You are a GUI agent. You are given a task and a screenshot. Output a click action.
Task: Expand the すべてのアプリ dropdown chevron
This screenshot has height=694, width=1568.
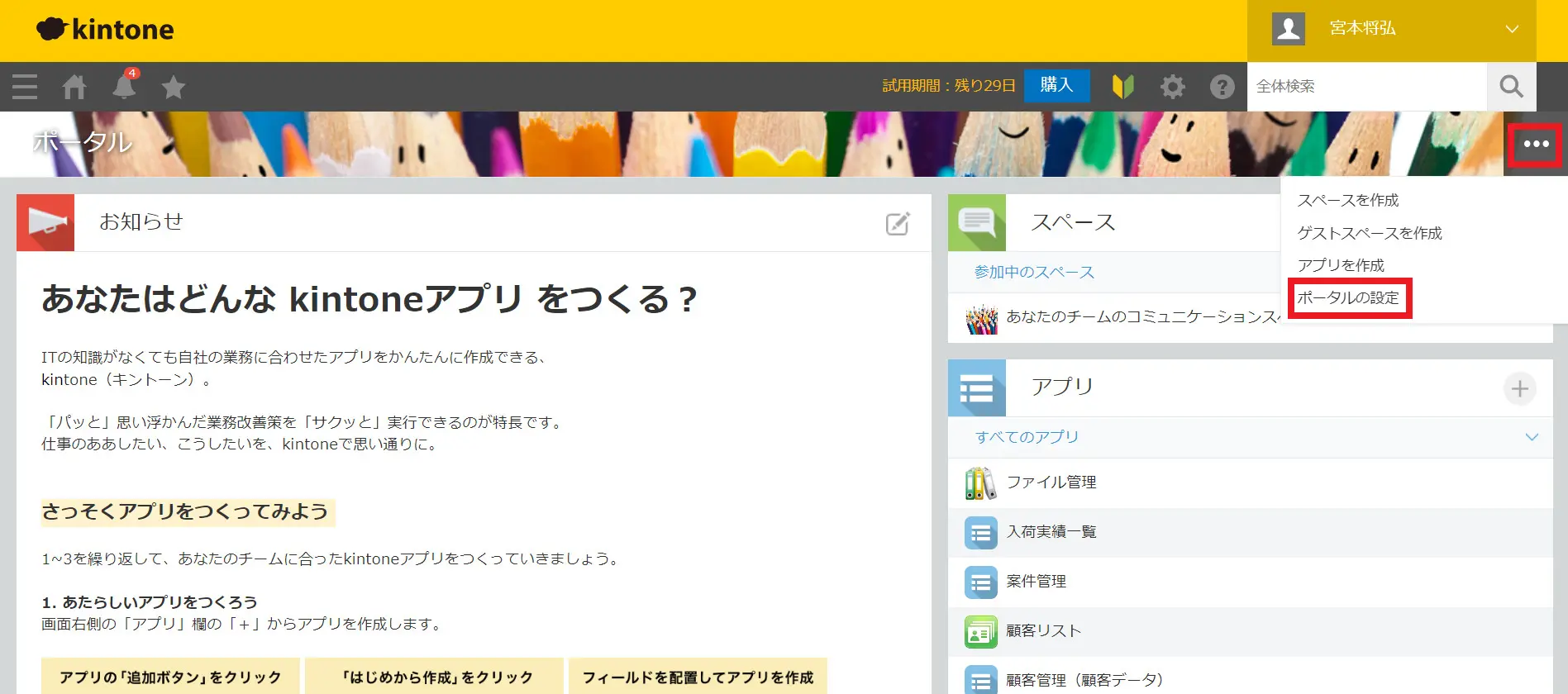(1532, 436)
